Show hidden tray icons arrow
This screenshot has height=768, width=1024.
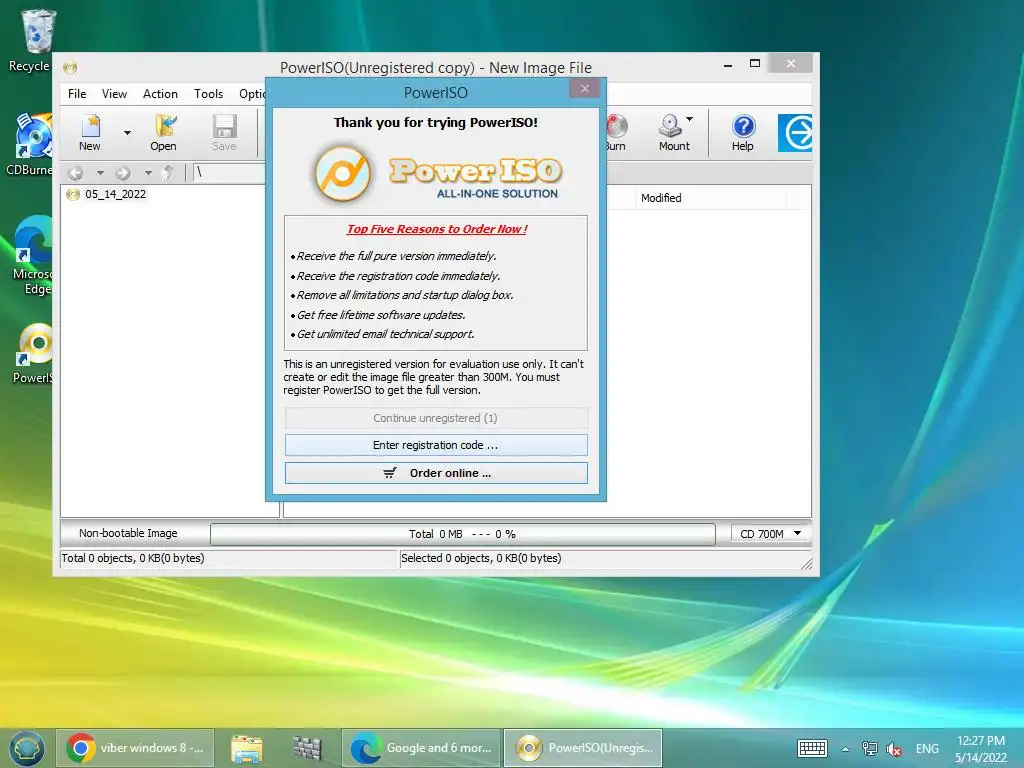[845, 749]
